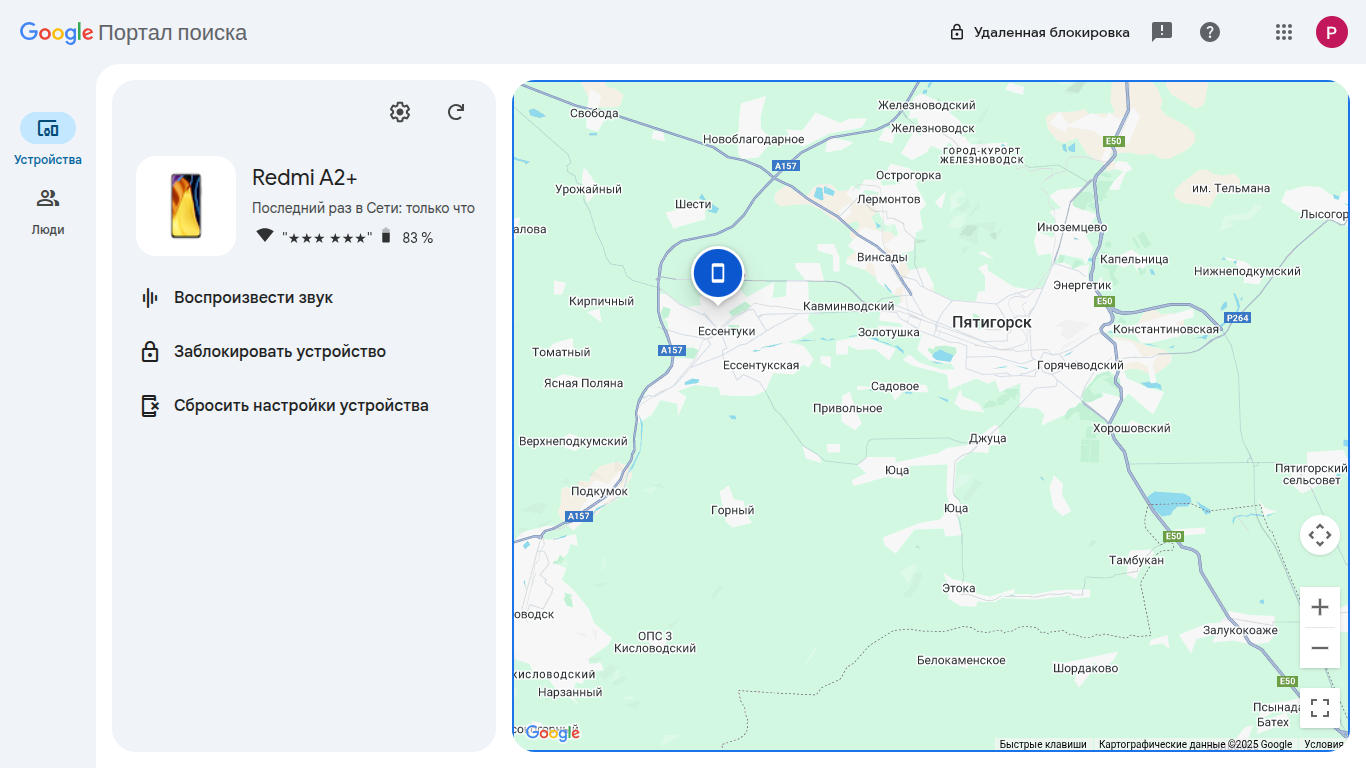Send feedback via the exclamation icon

tap(1162, 32)
